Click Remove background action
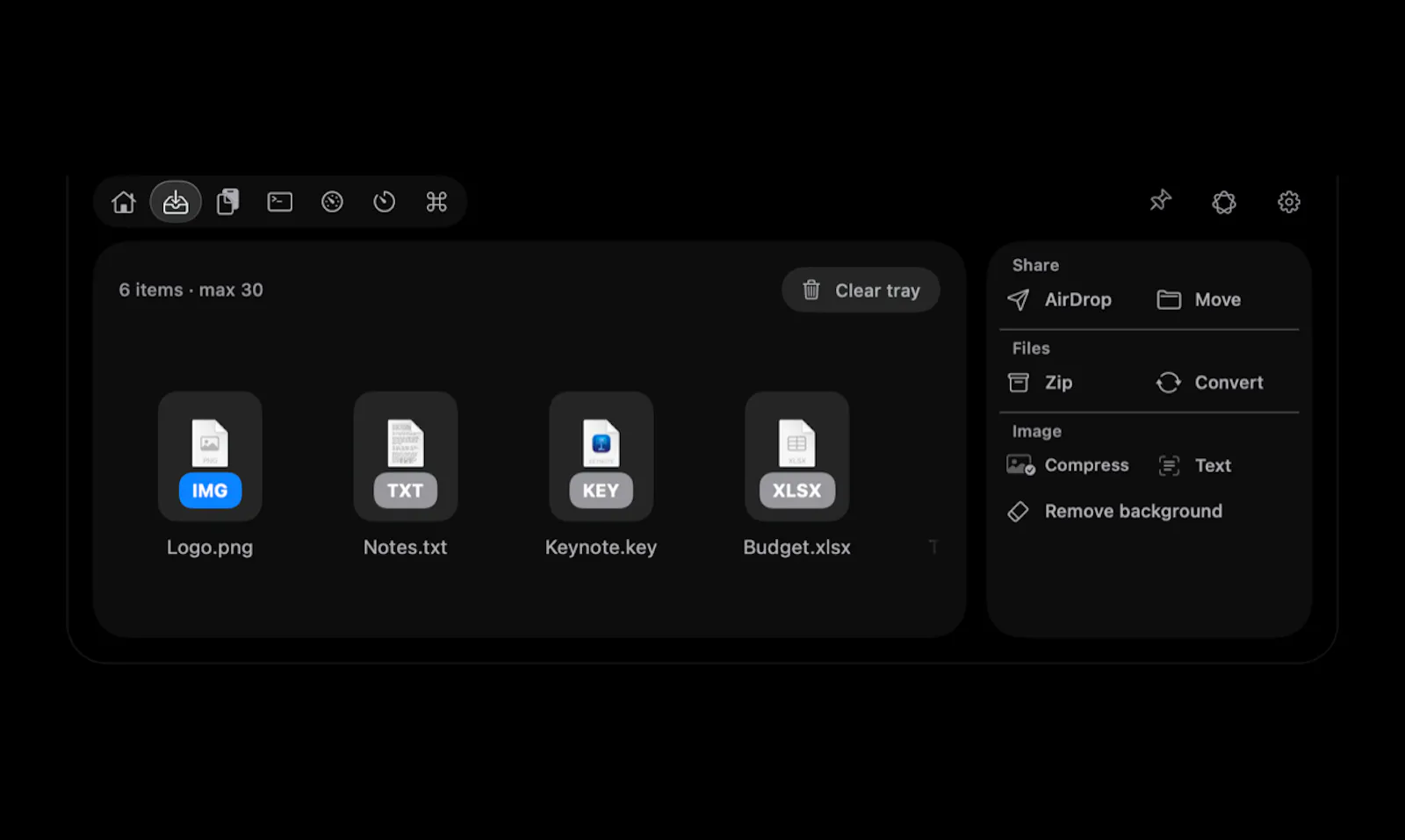This screenshot has width=1405, height=840. pyautogui.click(x=1114, y=512)
